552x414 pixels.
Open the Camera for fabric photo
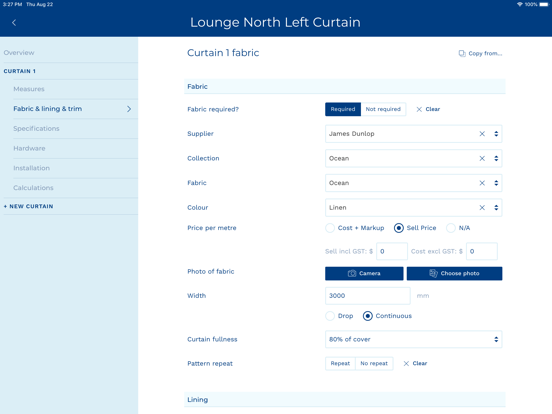tap(364, 274)
